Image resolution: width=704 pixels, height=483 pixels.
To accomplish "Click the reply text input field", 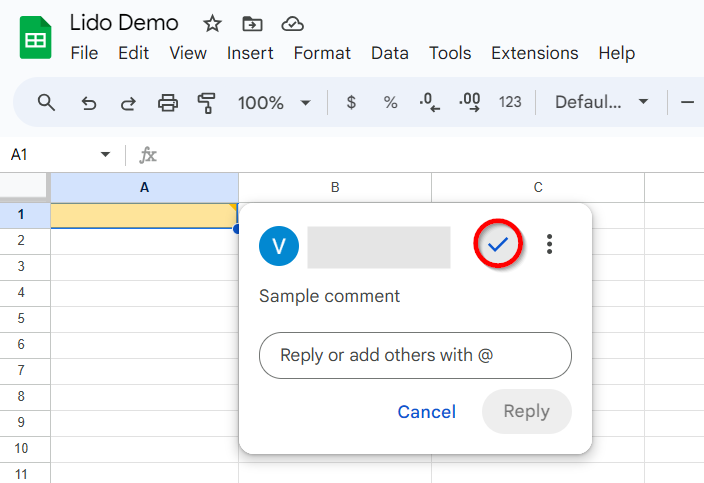I will 415,356.
